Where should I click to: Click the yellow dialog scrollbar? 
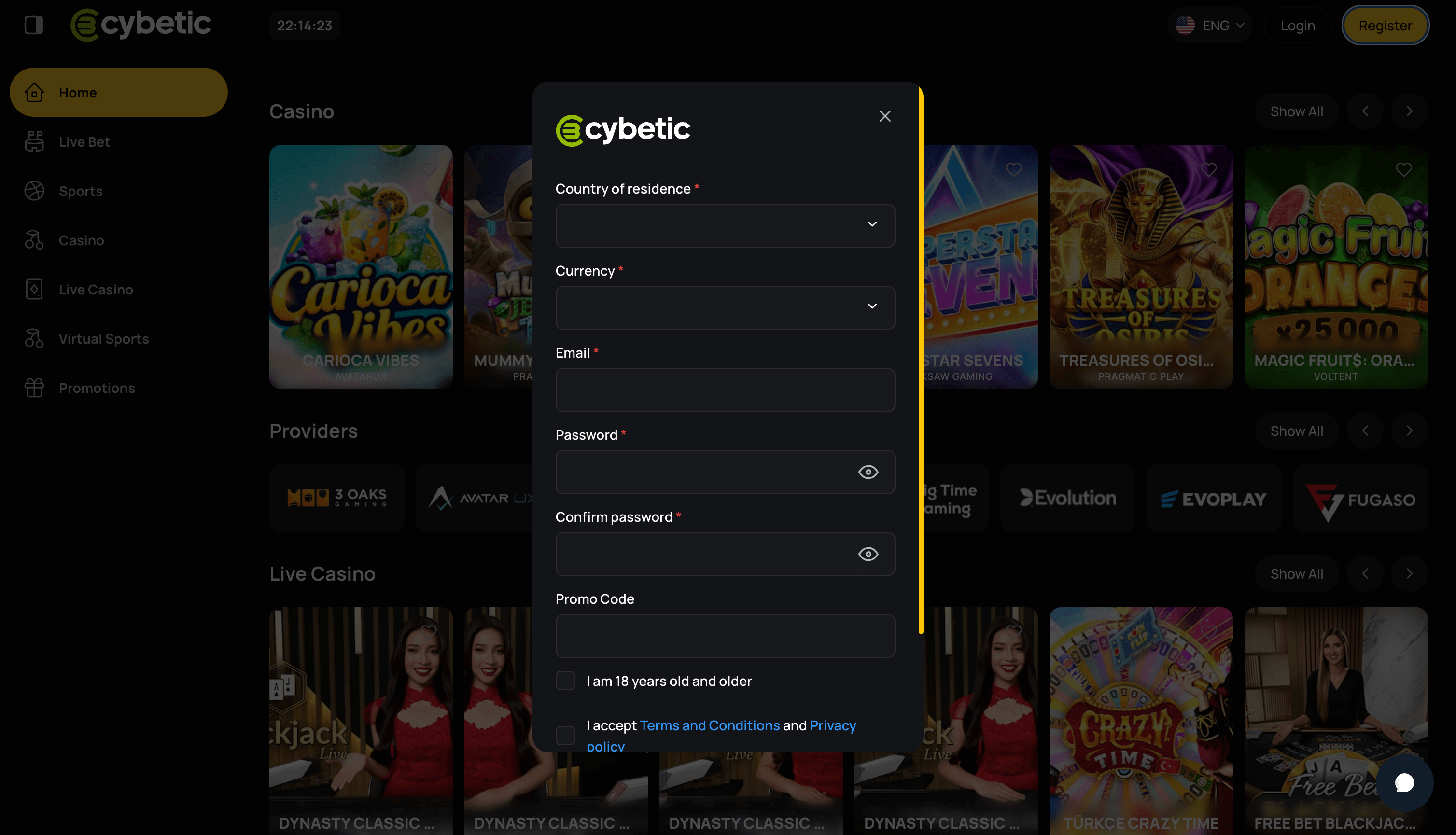[921, 360]
